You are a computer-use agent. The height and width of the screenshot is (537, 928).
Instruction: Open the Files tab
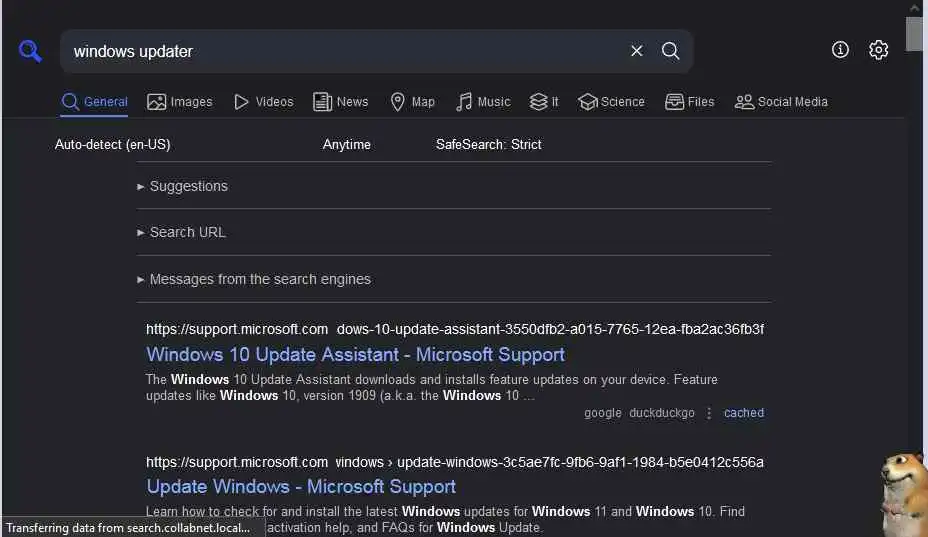689,102
